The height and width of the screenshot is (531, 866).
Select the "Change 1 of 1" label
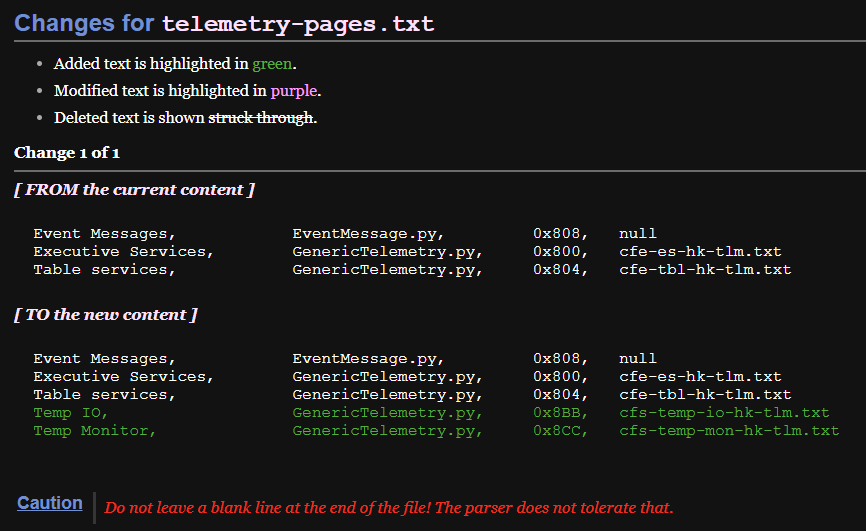[67, 153]
